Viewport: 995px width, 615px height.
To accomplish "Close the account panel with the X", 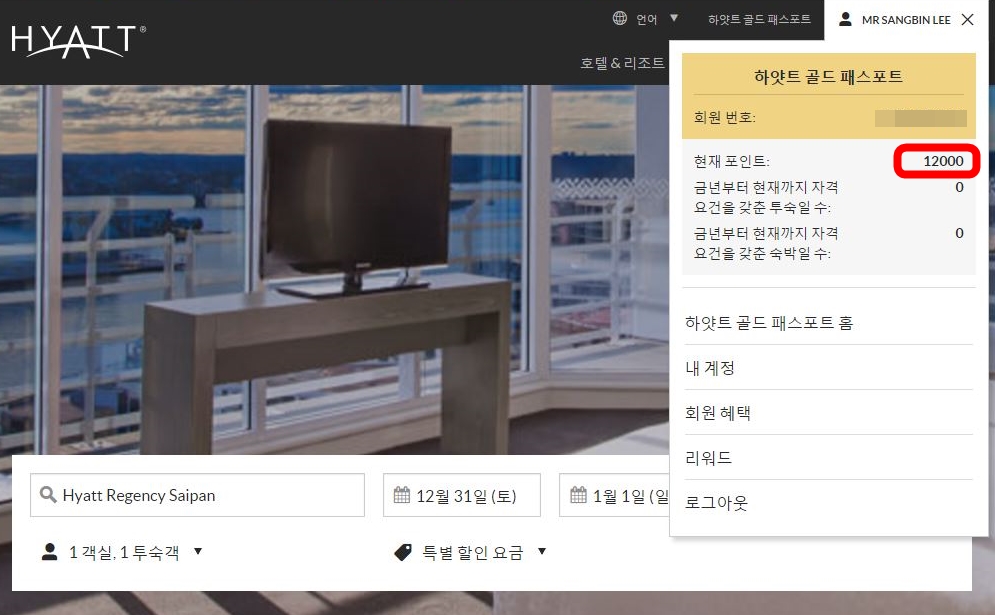I will coord(968,20).
